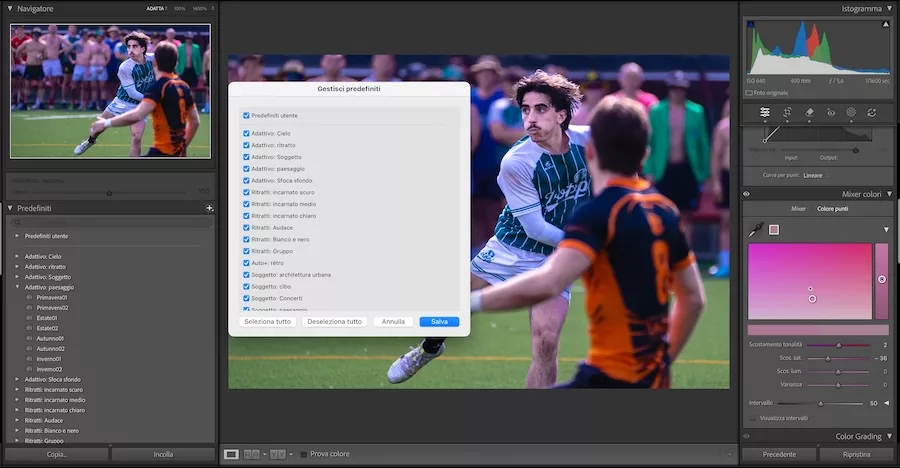Screen dimensions: 900x468
Task: Collapse the Mixer colori panel
Action: point(889,194)
